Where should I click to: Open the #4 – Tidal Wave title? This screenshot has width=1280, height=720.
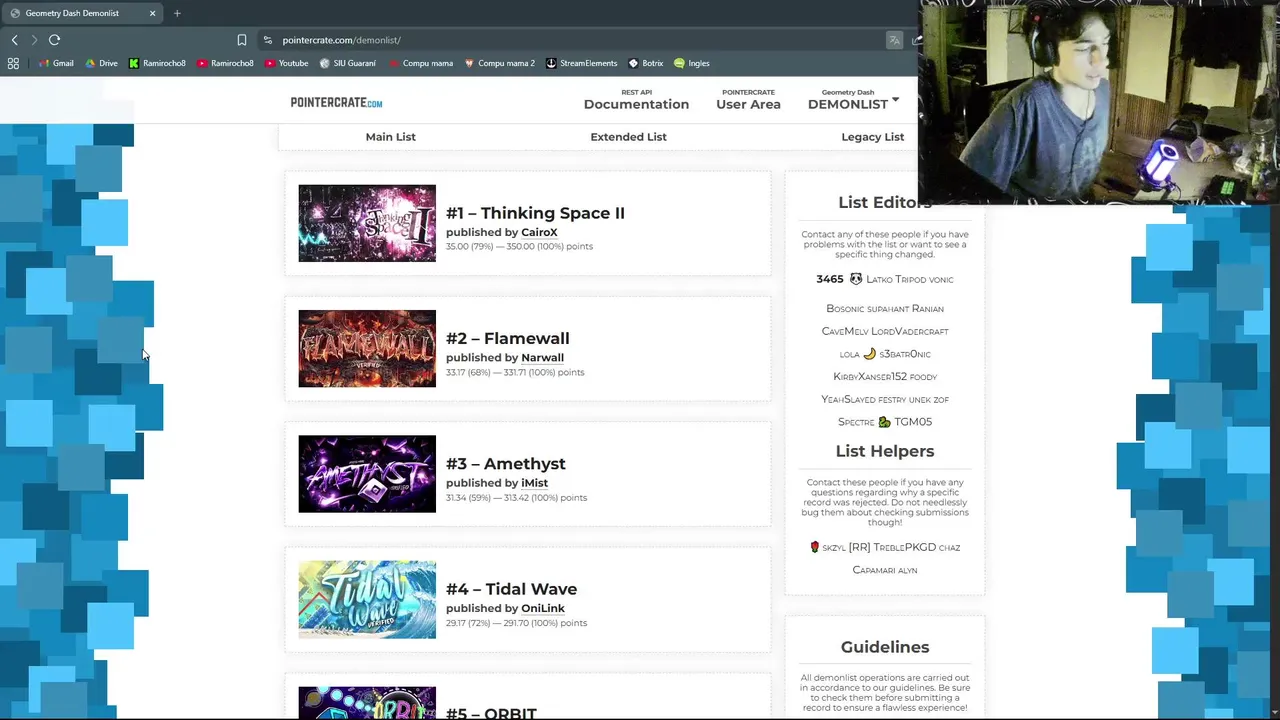[x=511, y=589]
